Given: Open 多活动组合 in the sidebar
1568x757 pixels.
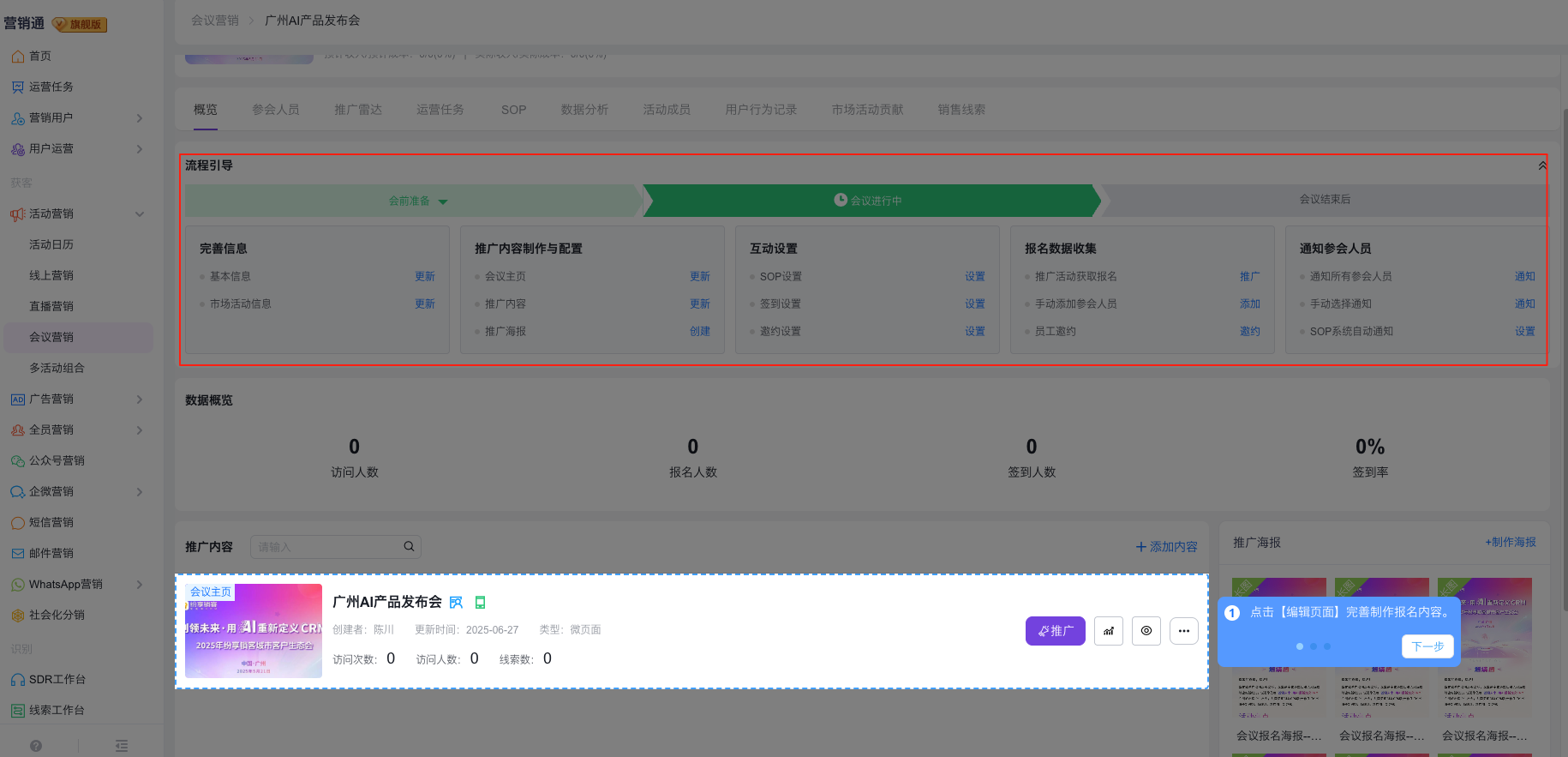Looking at the screenshot, I should click(57, 369).
